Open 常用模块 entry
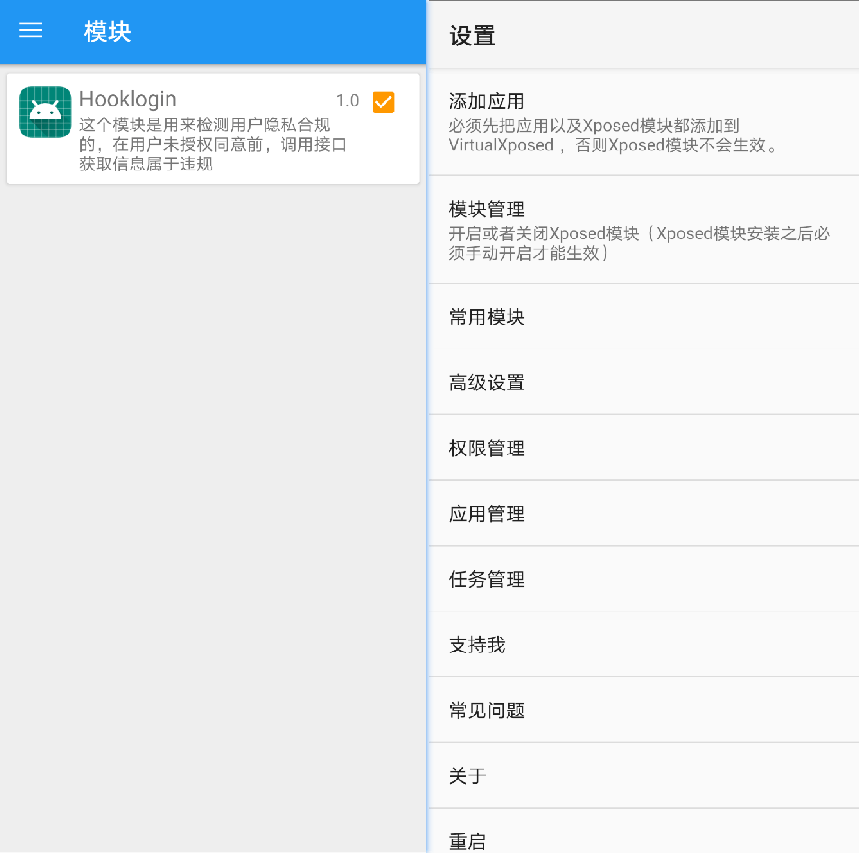This screenshot has width=859, height=853. (x=644, y=317)
